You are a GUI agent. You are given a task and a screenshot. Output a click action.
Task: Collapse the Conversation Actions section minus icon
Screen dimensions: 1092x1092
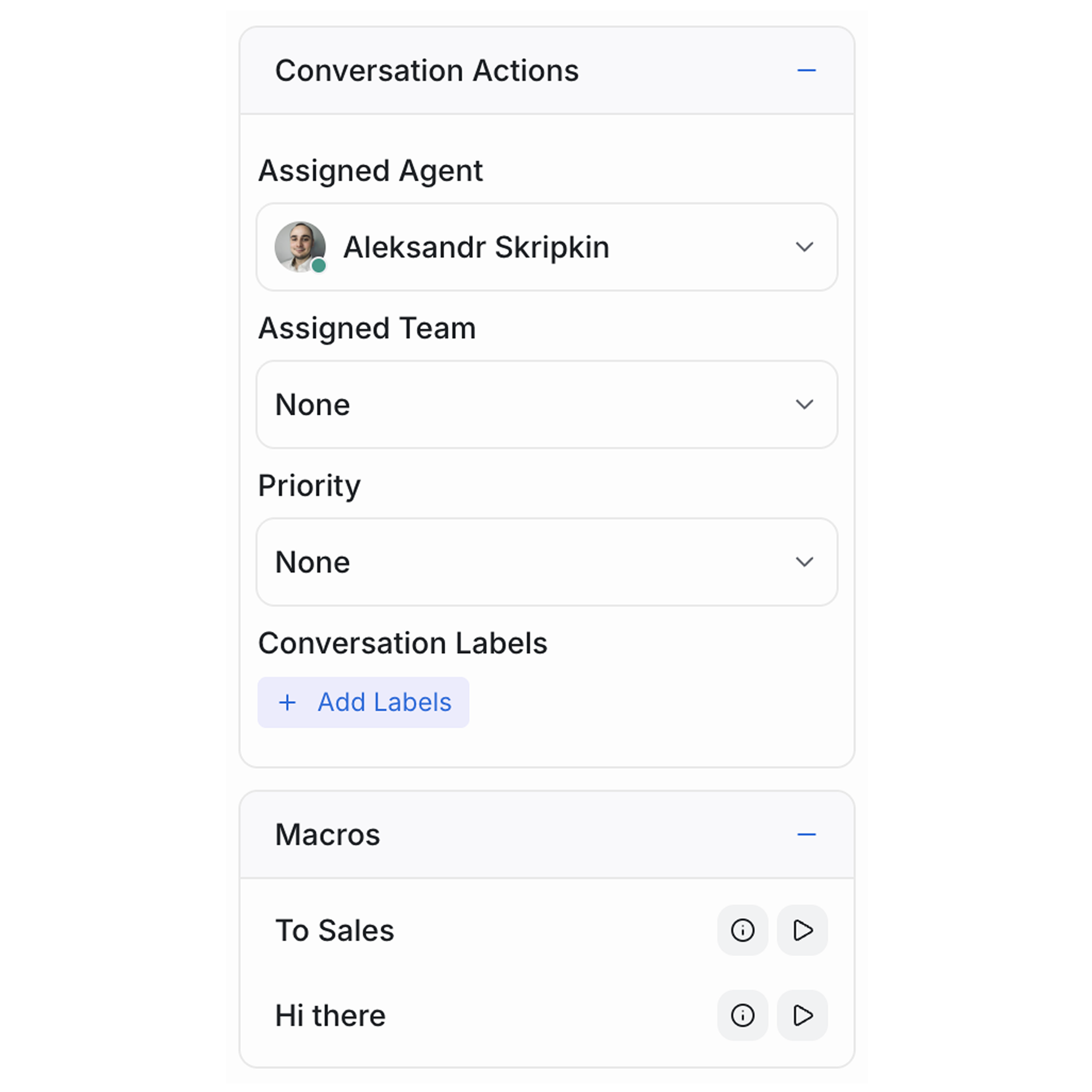click(x=806, y=71)
